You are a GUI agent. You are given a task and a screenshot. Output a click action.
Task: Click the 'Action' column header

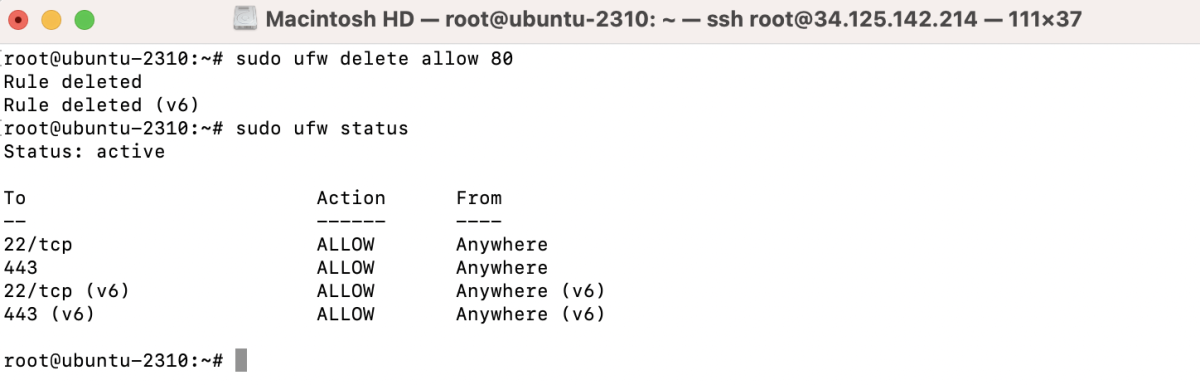point(351,198)
